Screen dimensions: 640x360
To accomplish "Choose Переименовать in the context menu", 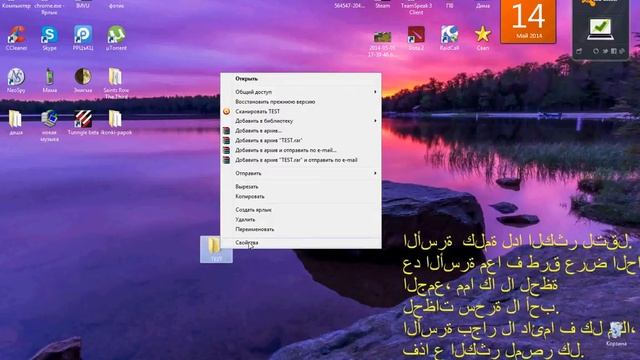I will point(301,229).
